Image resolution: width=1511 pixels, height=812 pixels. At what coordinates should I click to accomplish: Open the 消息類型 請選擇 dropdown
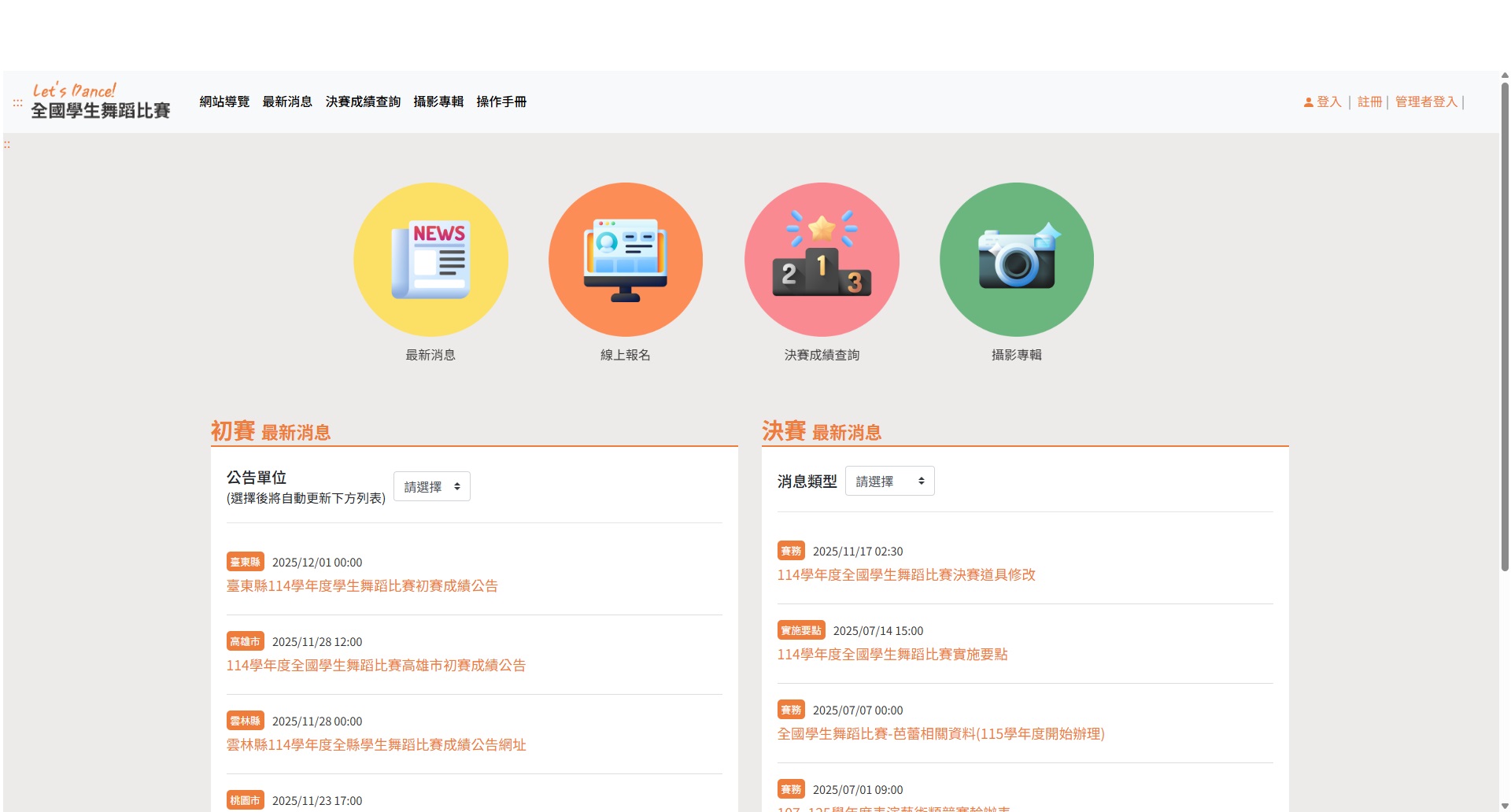click(889, 481)
